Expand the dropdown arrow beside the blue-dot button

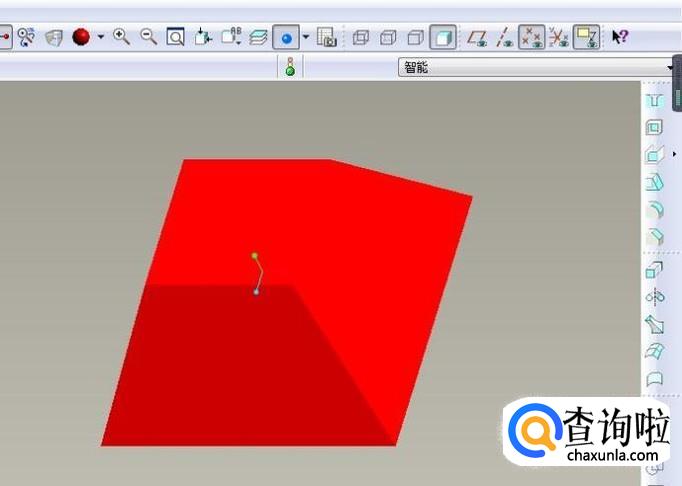[306, 37]
